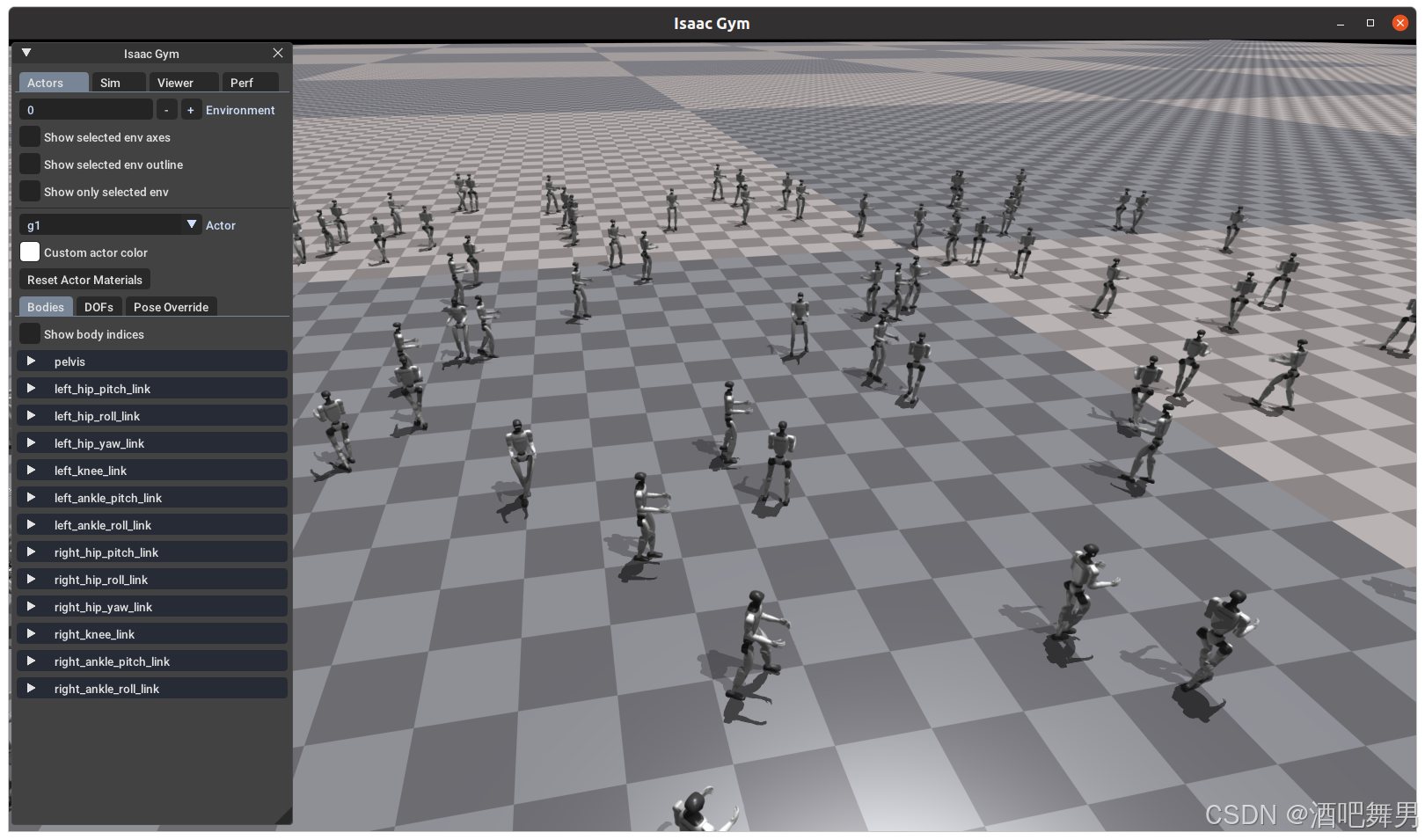Click the Environment index input field
Viewport: 1425px width, 840px height.
[86, 110]
